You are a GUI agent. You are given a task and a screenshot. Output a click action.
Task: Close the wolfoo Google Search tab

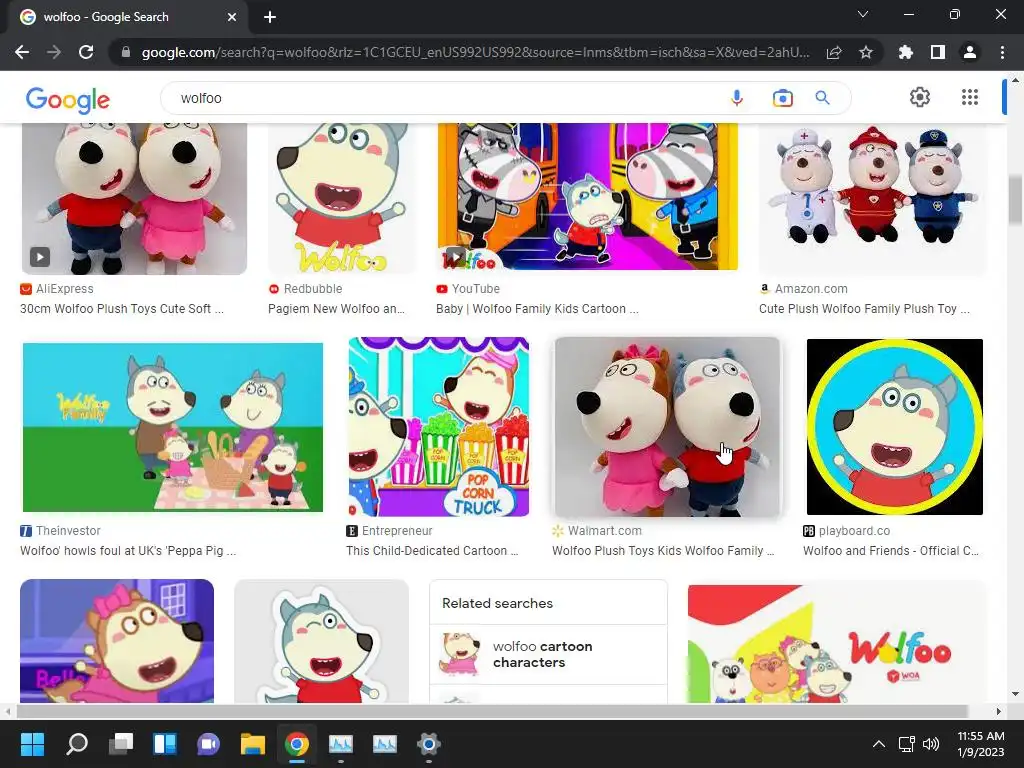tap(232, 17)
